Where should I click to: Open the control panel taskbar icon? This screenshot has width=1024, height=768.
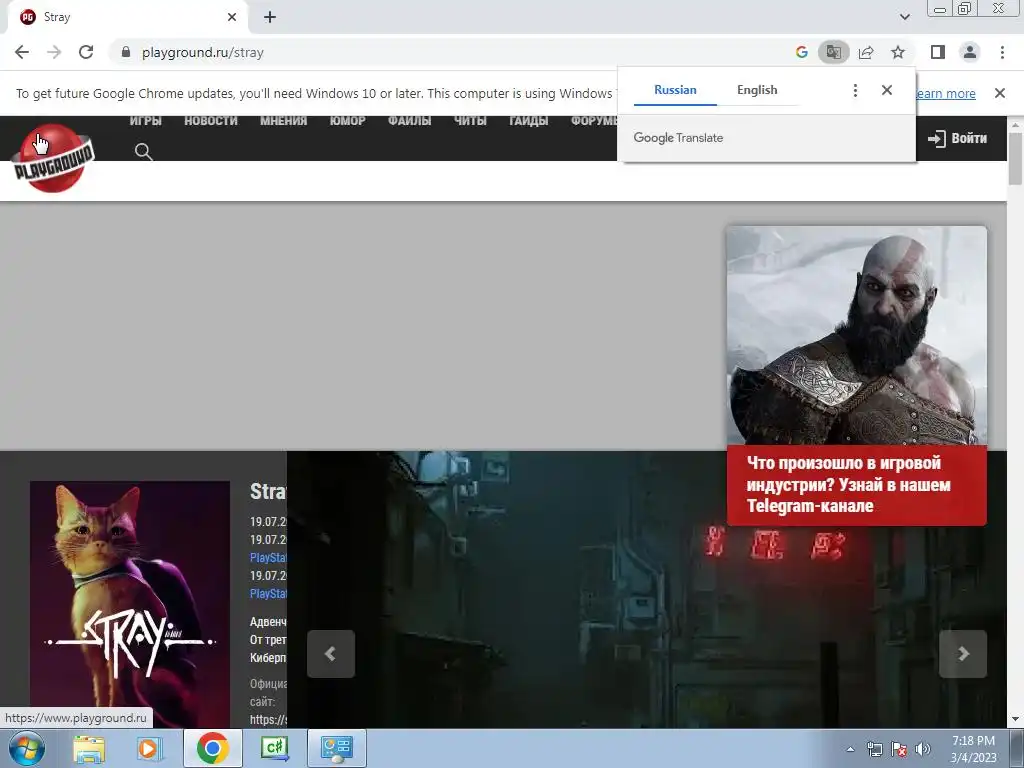pyautogui.click(x=337, y=748)
